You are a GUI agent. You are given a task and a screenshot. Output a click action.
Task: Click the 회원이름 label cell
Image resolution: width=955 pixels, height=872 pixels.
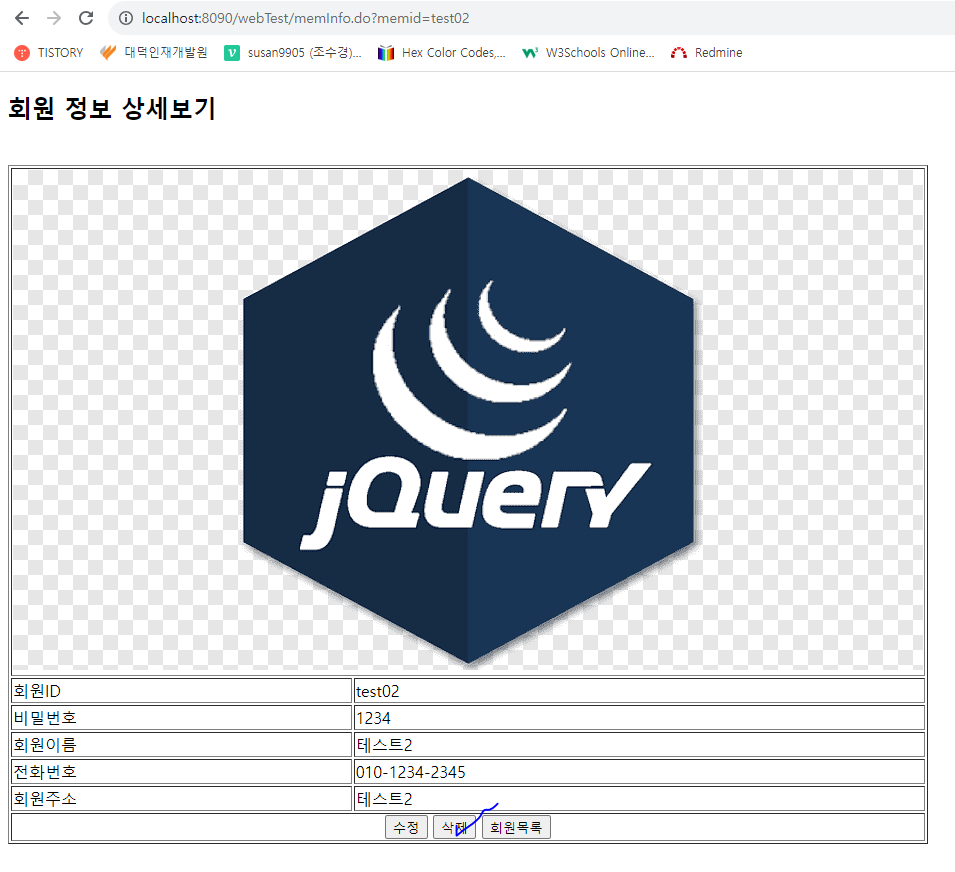pyautogui.click(x=181, y=745)
